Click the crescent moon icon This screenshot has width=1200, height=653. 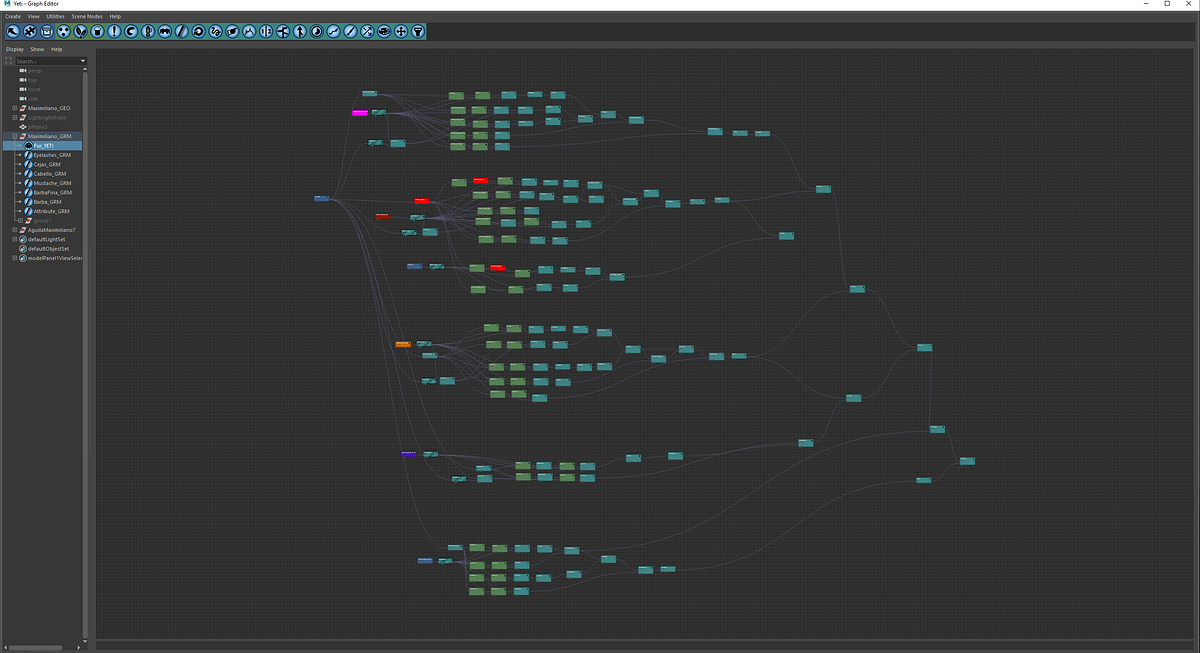click(x=317, y=32)
